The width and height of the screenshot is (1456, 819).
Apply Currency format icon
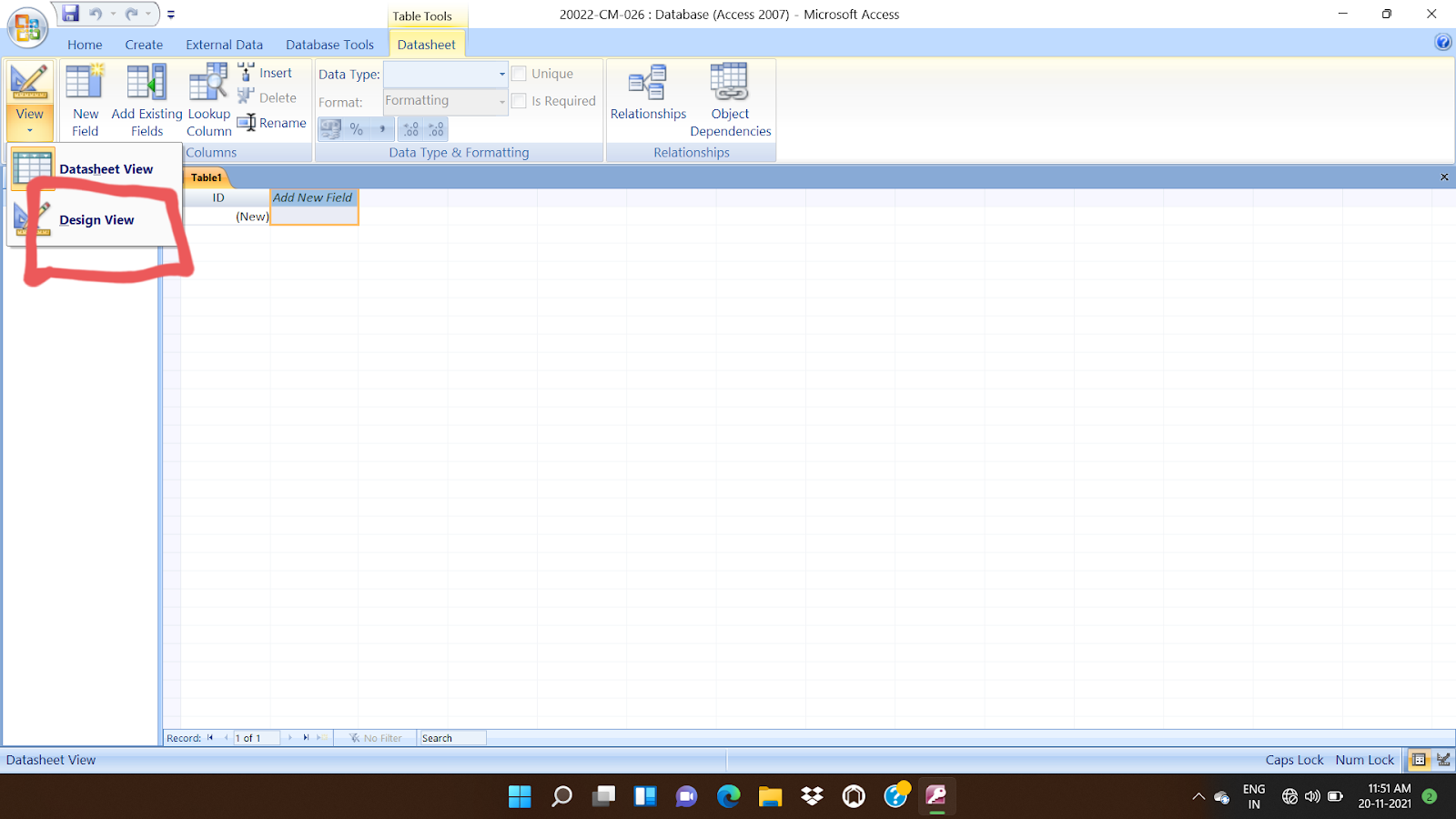[331, 129]
